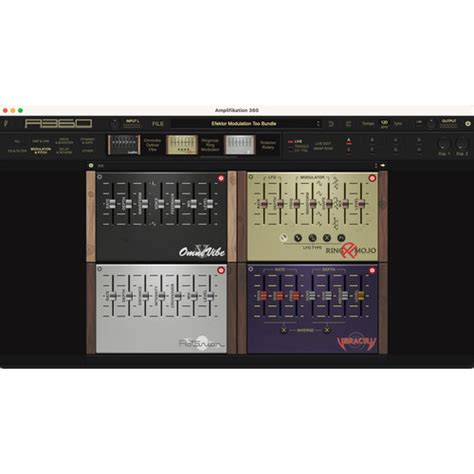Click the input level knob

[x=114, y=124]
